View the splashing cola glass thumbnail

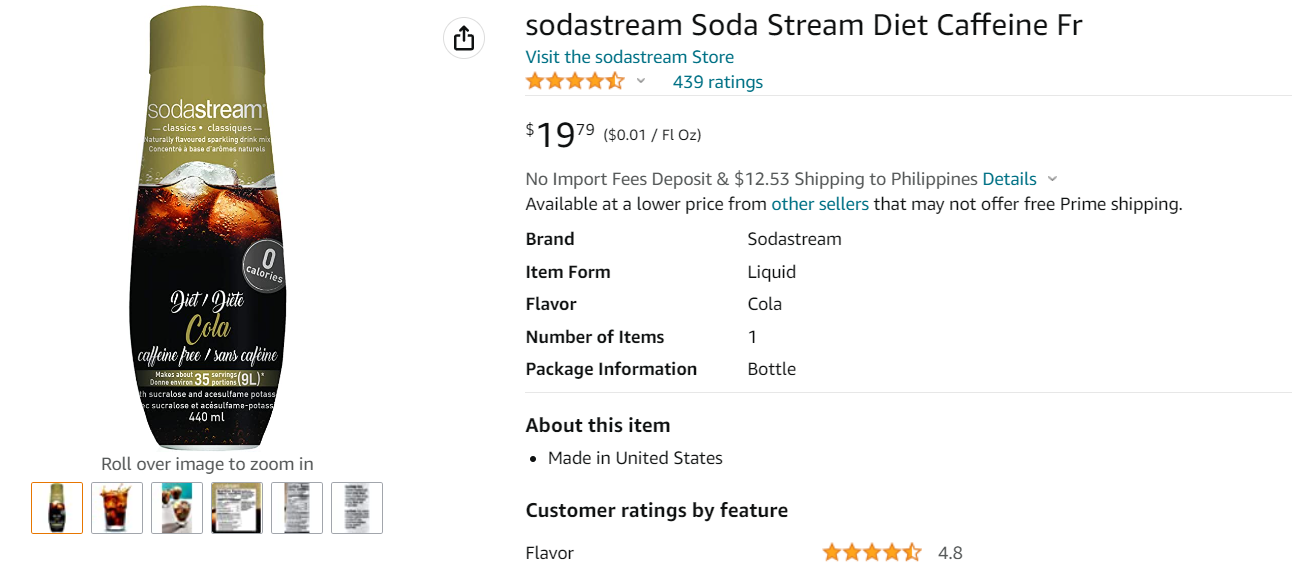117,508
